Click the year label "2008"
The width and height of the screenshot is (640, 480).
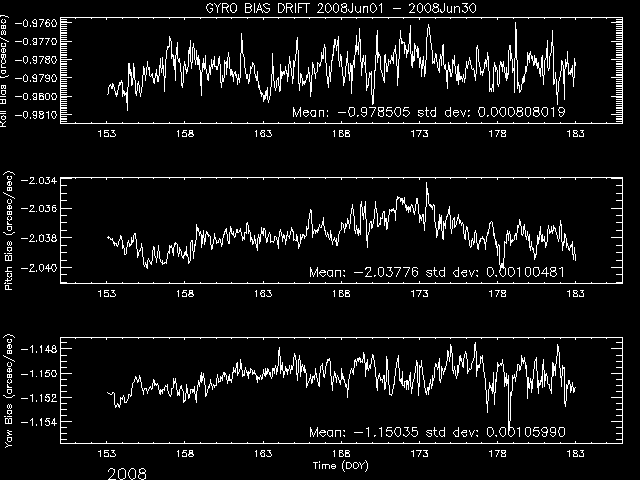tap(127, 473)
